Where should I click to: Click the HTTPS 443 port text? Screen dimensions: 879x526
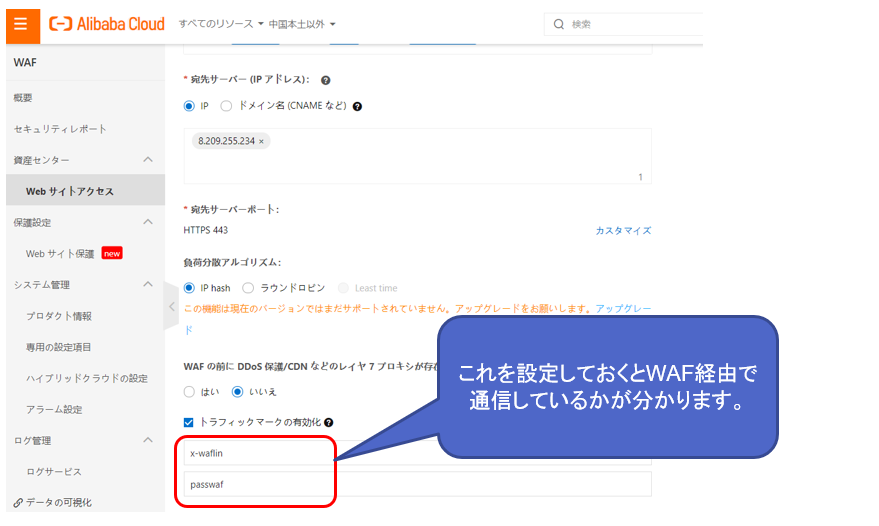(x=206, y=230)
